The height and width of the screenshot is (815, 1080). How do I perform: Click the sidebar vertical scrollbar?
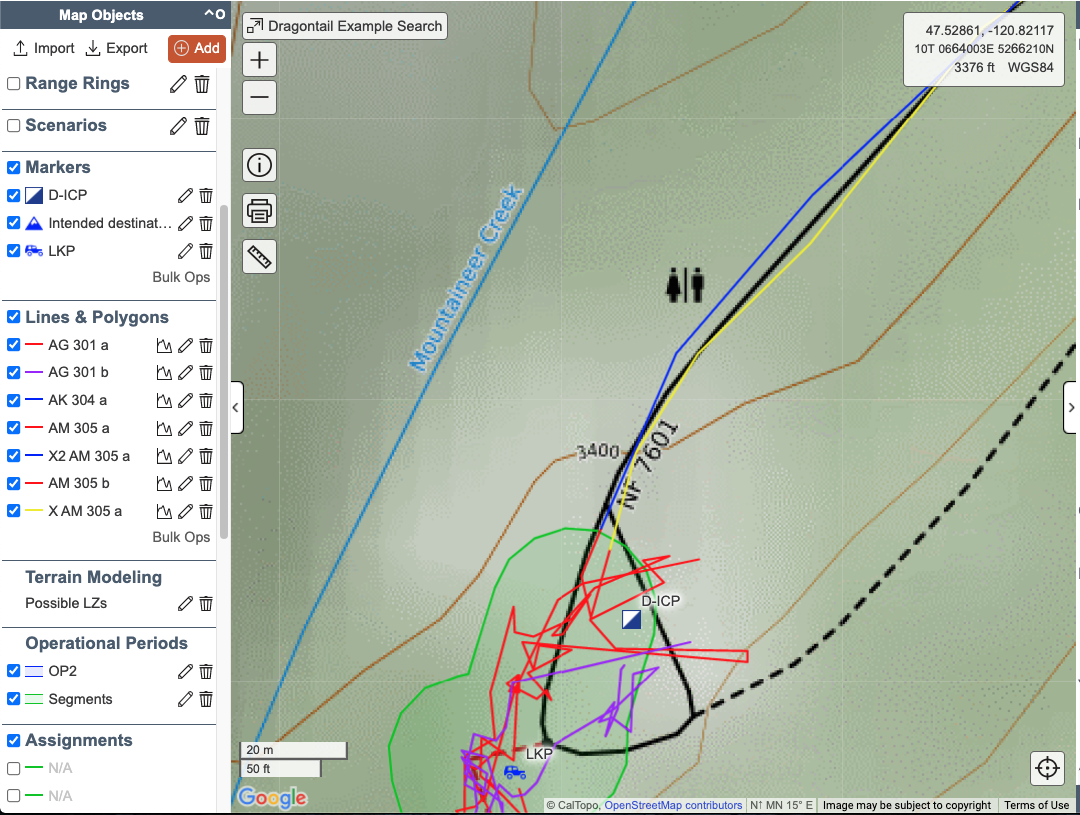(223, 372)
